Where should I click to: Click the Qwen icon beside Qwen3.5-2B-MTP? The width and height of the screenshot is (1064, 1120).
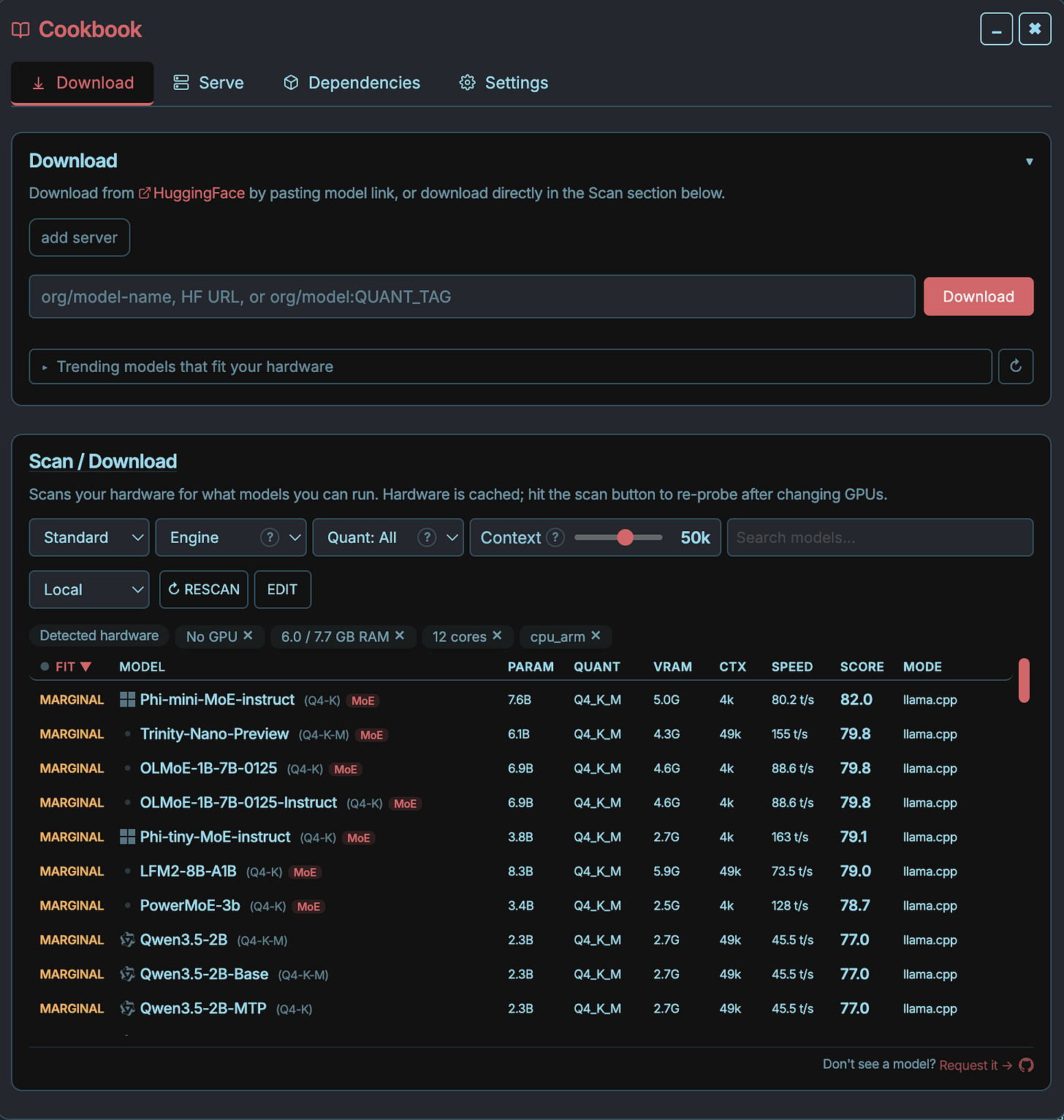127,1008
